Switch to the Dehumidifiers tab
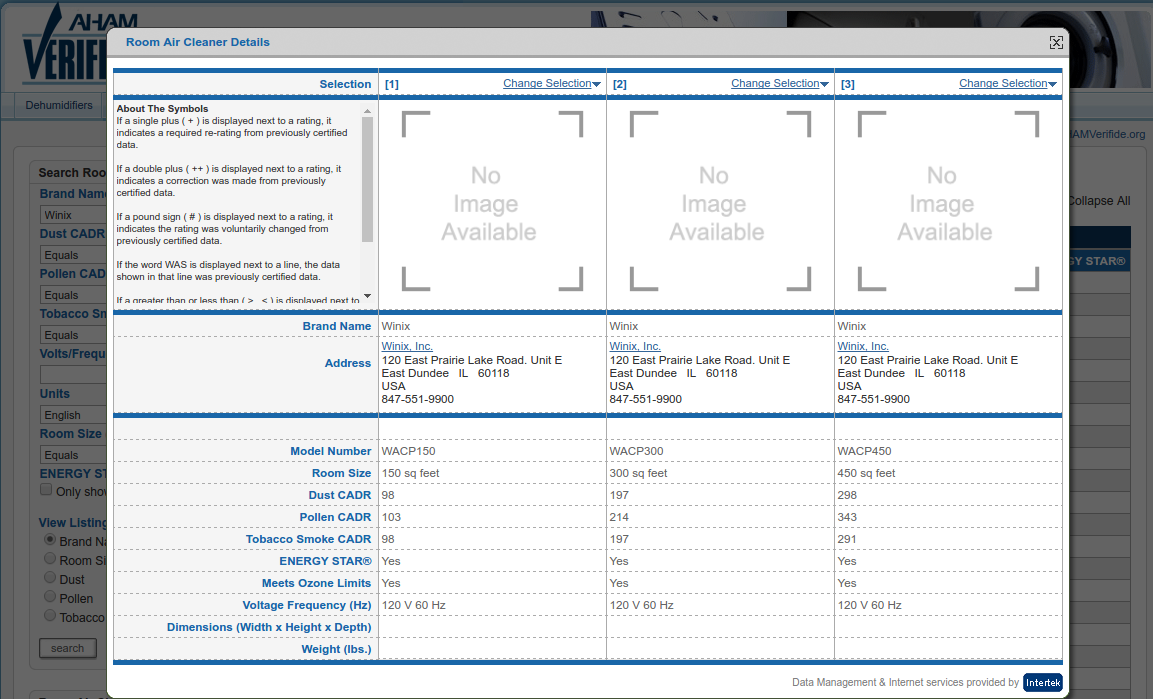The height and width of the screenshot is (699, 1153). coord(59,105)
